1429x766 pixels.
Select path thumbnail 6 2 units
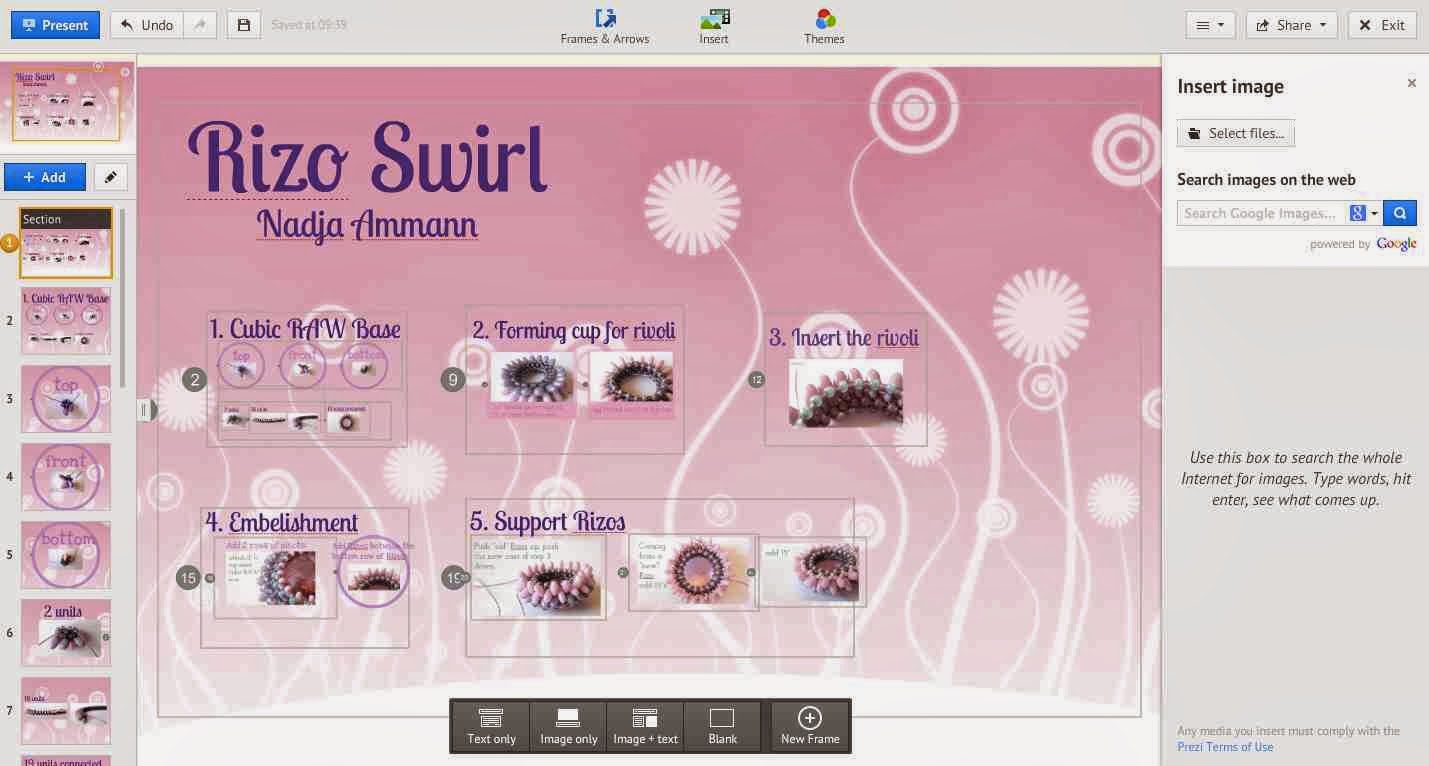(66, 633)
